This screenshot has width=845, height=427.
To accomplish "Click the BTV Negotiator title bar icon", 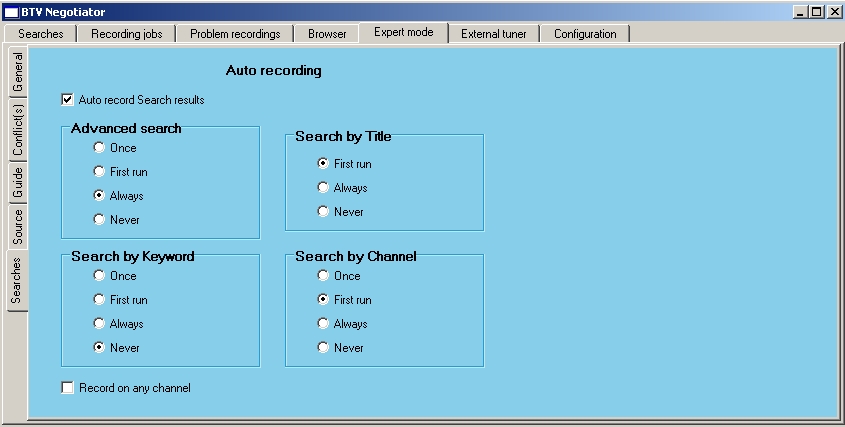I will point(11,12).
